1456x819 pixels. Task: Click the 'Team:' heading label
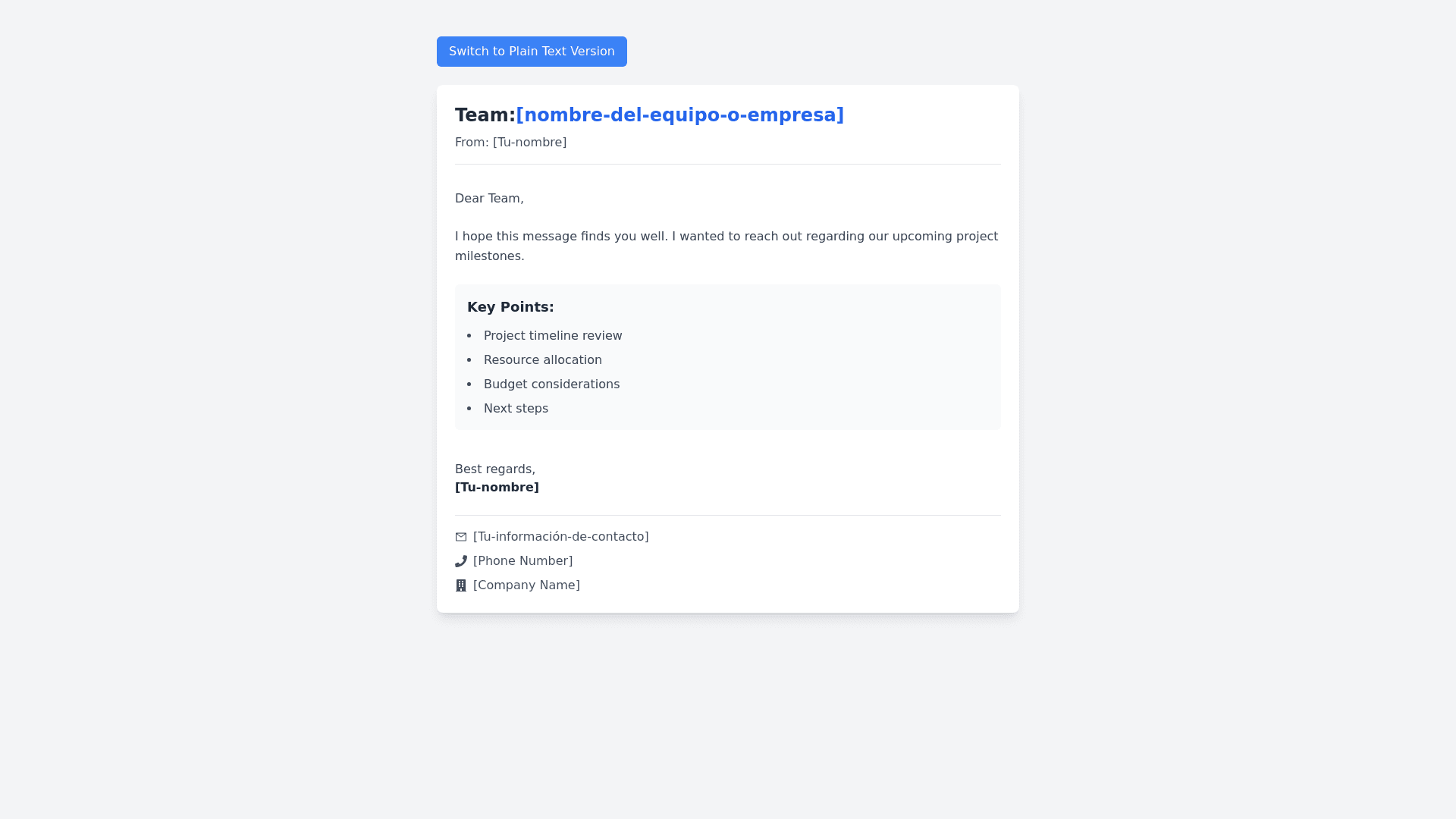click(x=485, y=115)
